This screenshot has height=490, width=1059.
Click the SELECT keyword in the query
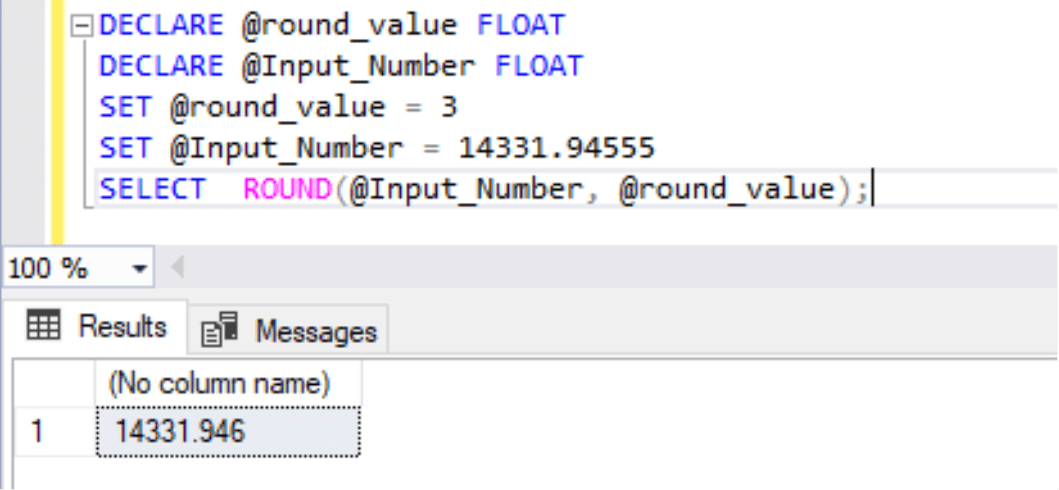[152, 189]
